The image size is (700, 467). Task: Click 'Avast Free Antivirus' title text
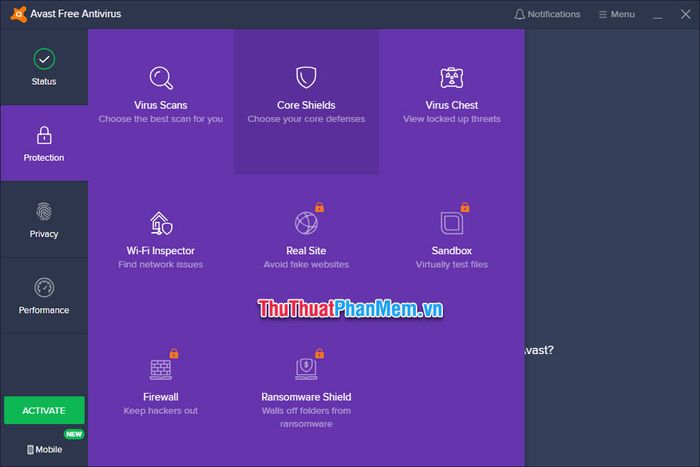[75, 14]
